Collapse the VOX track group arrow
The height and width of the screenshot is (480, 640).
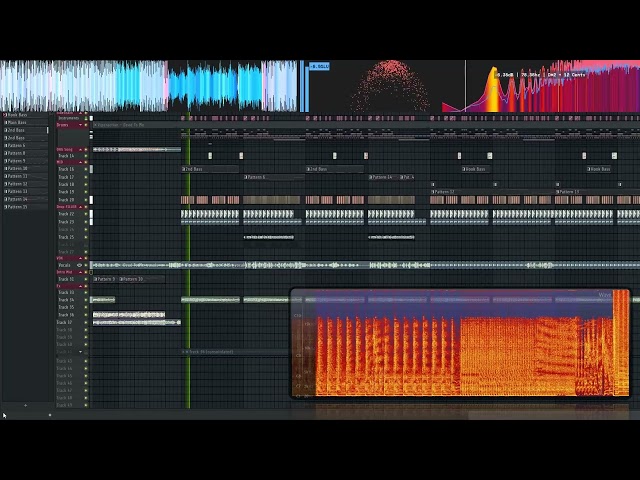[x=80, y=258]
